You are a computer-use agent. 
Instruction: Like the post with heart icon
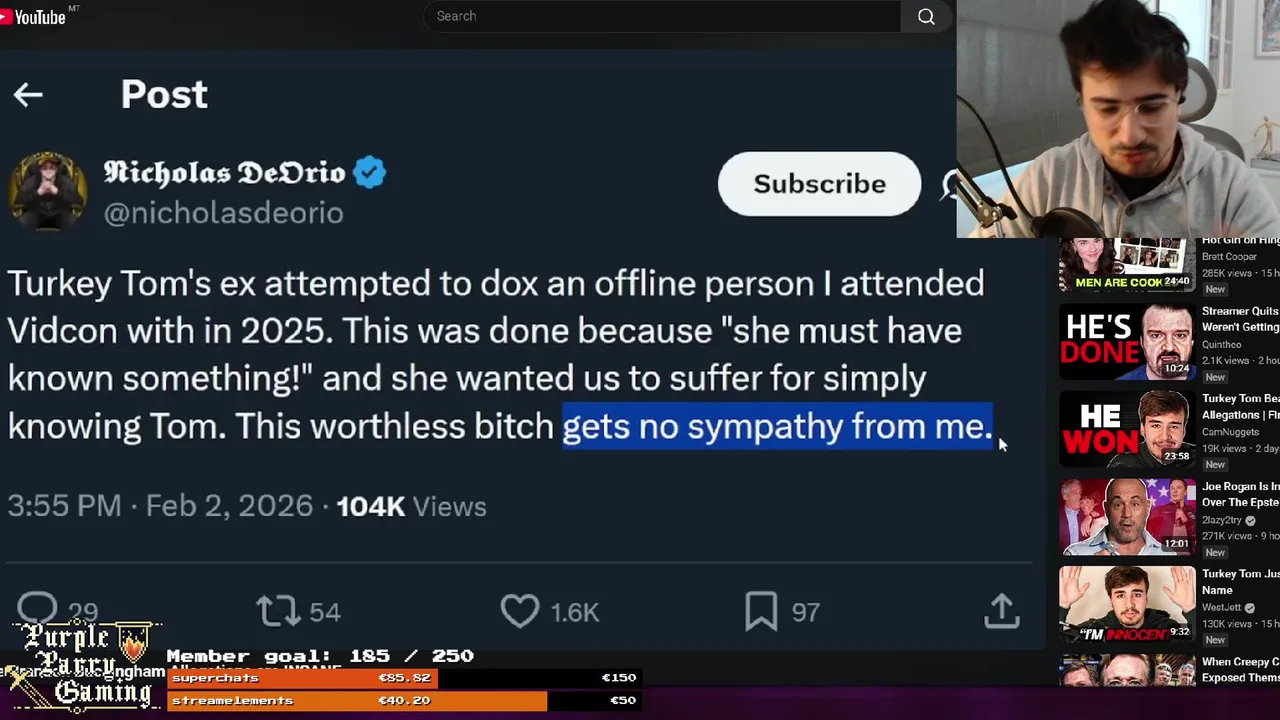pyautogui.click(x=520, y=611)
